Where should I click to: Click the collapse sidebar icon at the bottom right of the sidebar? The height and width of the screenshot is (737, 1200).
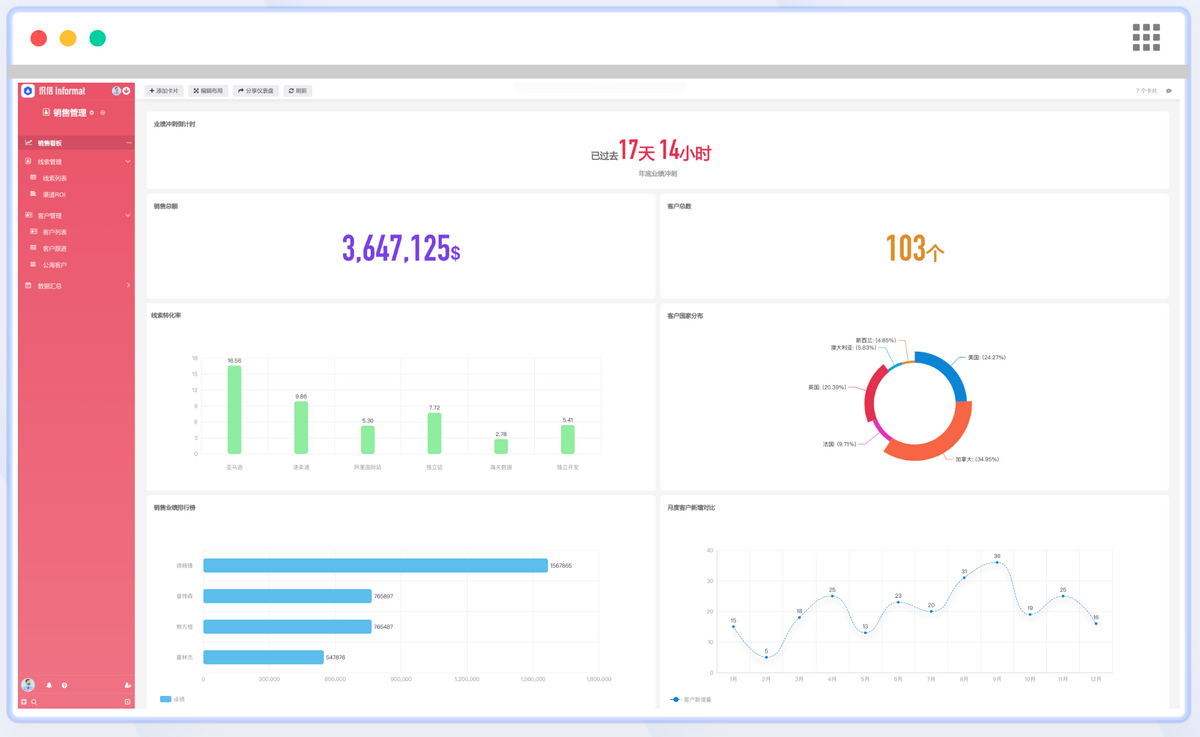(128, 702)
